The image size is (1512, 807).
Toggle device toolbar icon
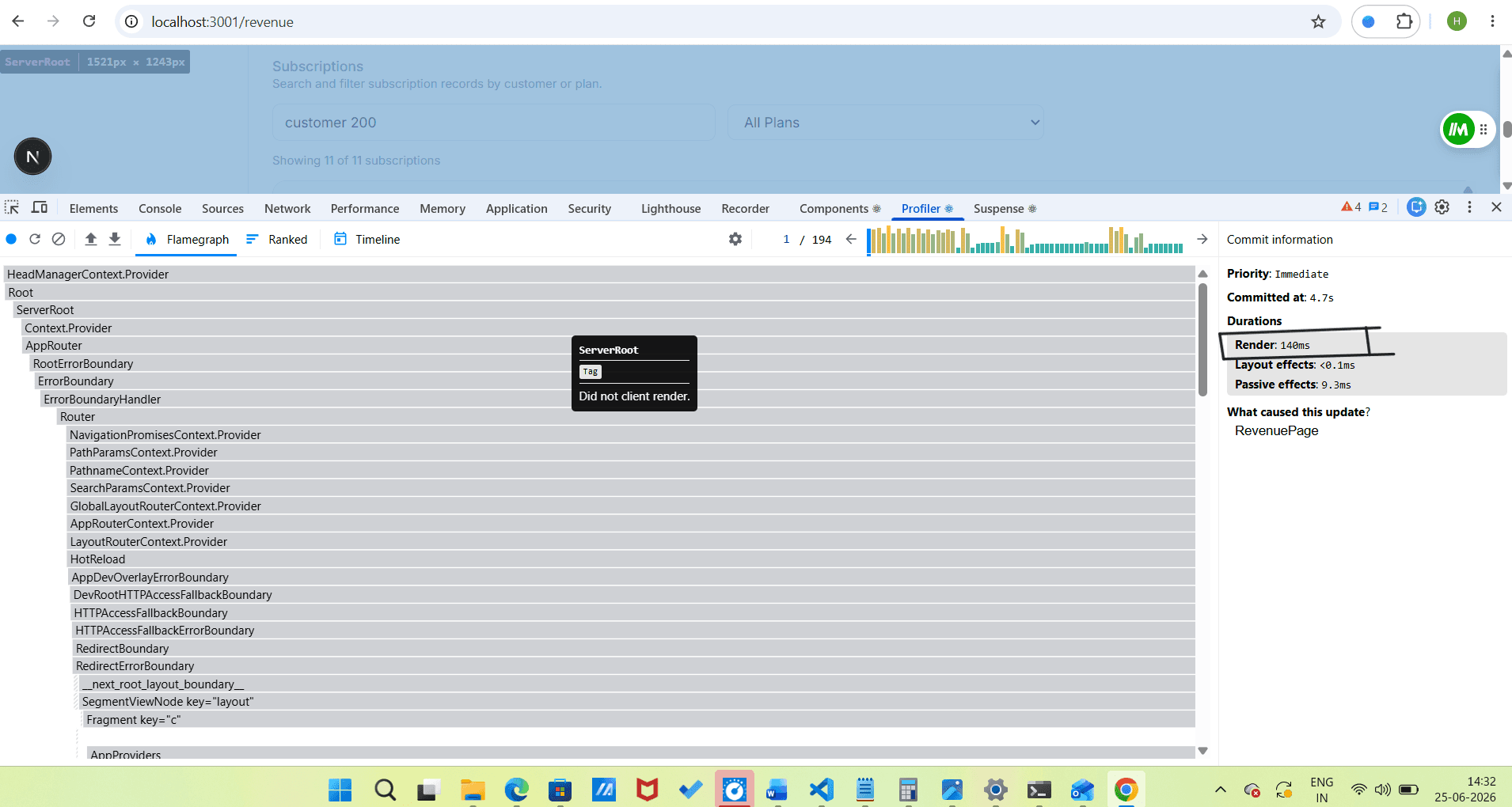[40, 207]
